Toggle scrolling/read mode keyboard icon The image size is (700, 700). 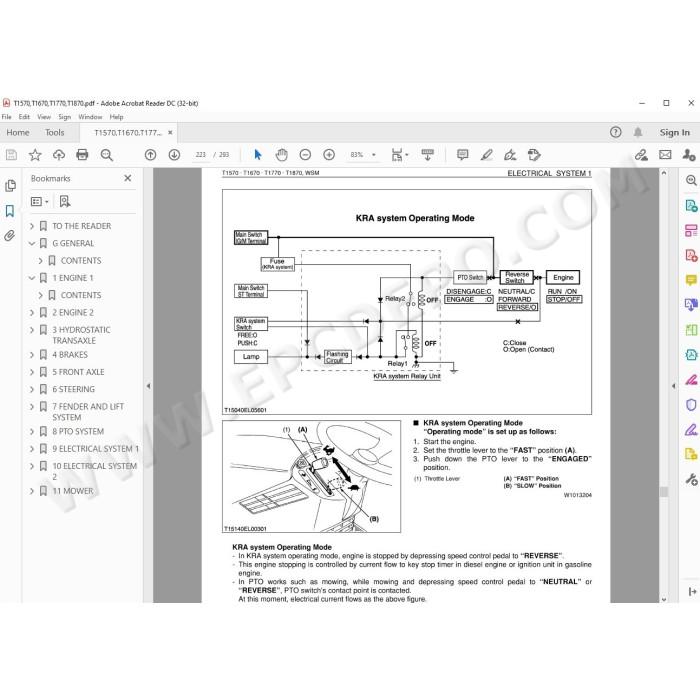(427, 155)
